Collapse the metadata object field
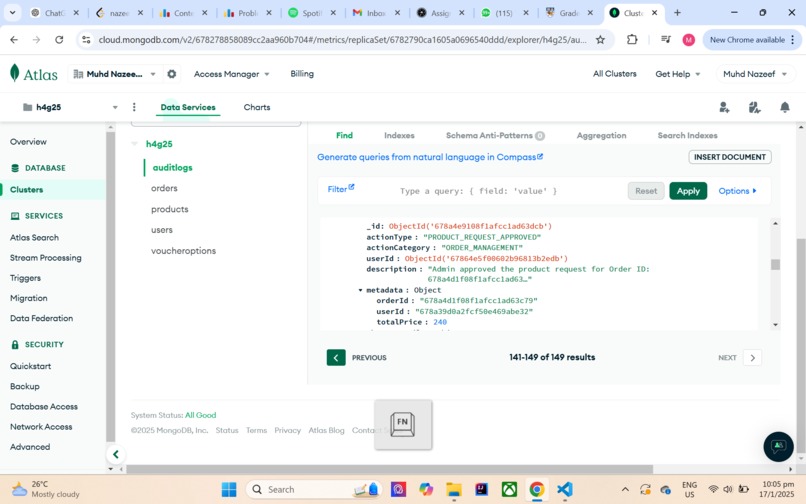Screen dimensions: 806x504 pyautogui.click(x=360, y=290)
